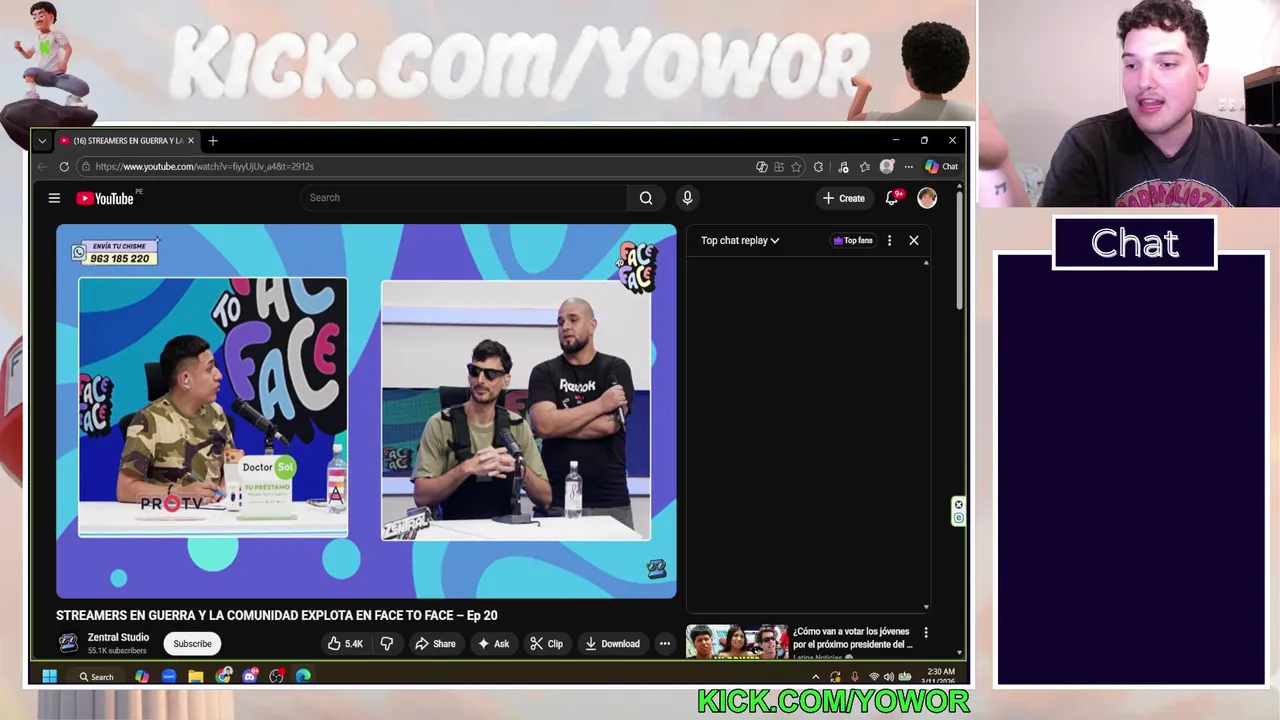Screen dimensions: 1280x720
Task: Open the browser extensions puzzle icon
Action: click(x=818, y=167)
